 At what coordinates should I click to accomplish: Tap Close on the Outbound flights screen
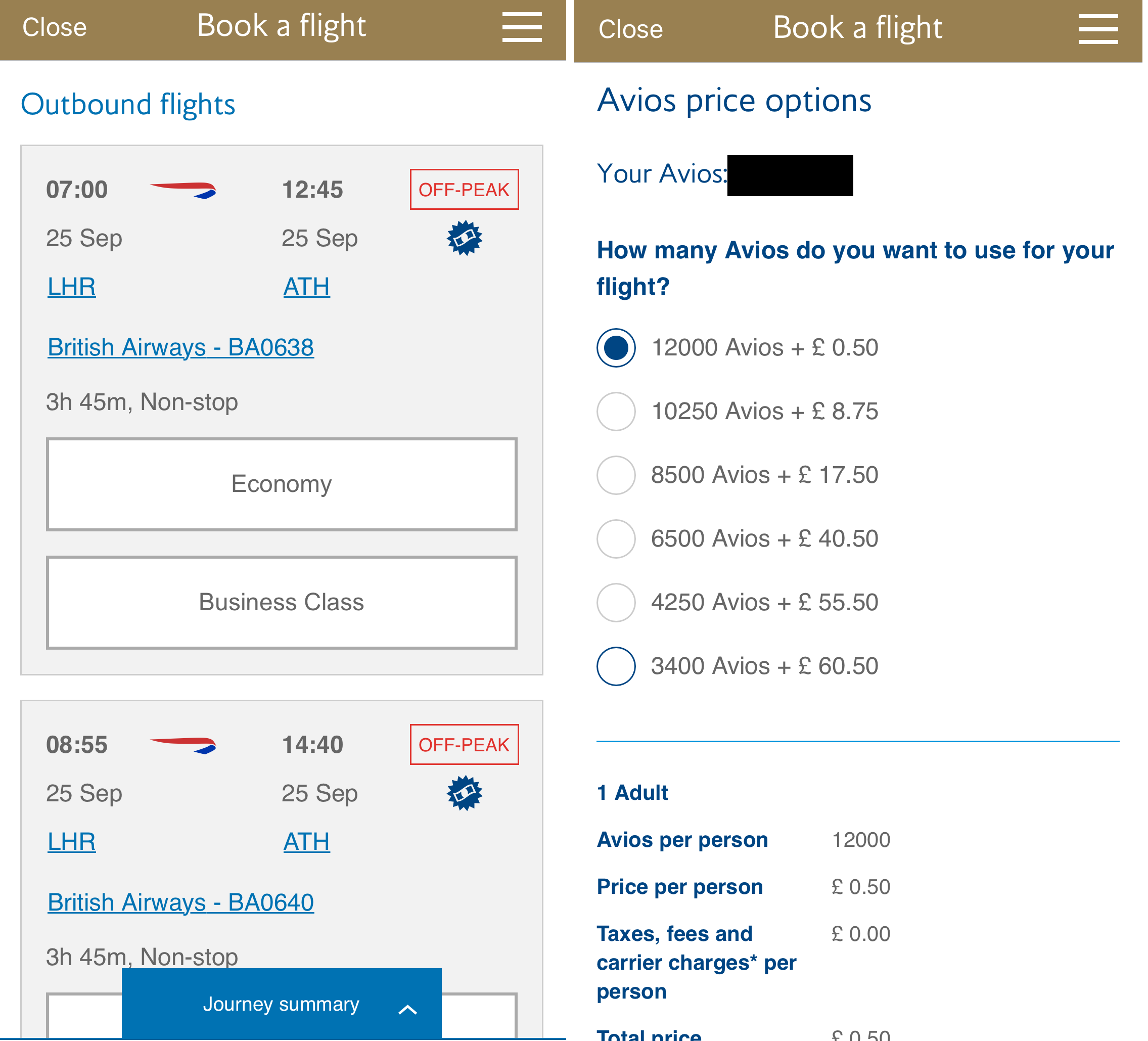point(55,27)
